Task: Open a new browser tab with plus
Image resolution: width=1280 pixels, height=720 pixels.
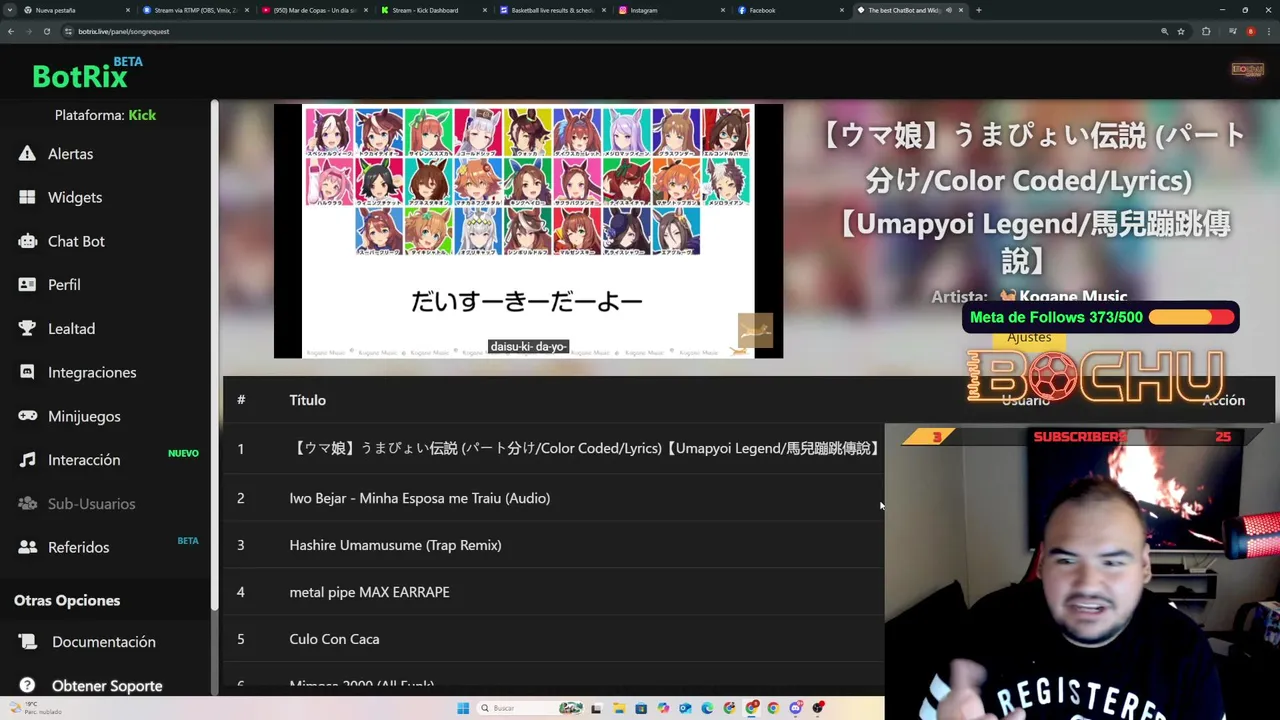Action: pyautogui.click(x=978, y=10)
